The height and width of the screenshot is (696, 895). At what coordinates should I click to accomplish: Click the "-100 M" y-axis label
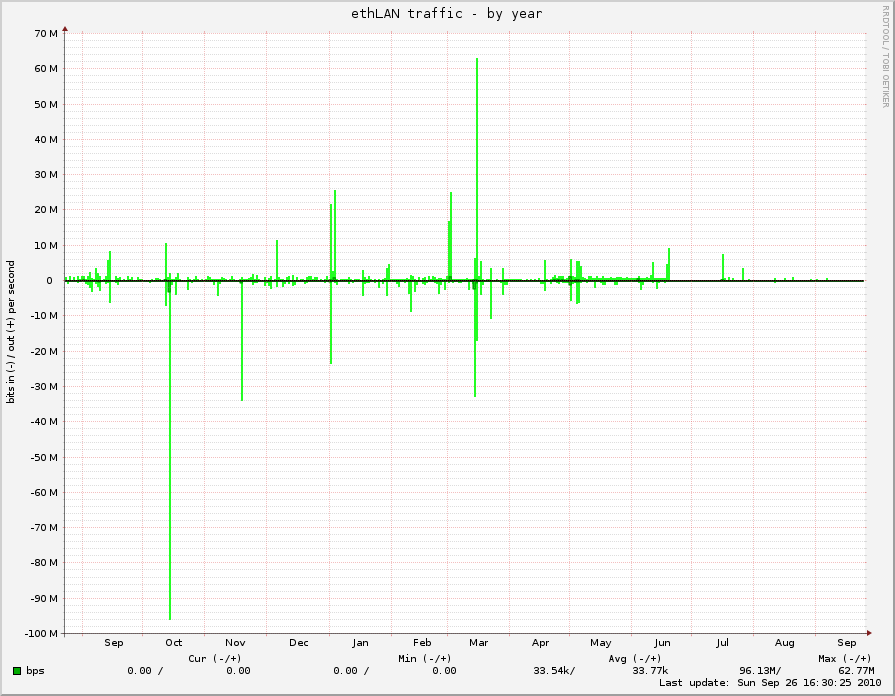pos(42,633)
